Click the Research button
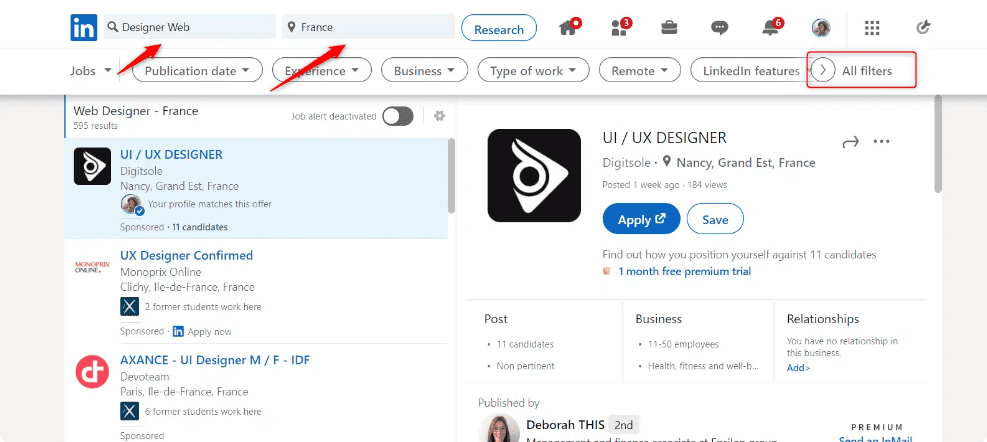987x442 pixels. 499,28
